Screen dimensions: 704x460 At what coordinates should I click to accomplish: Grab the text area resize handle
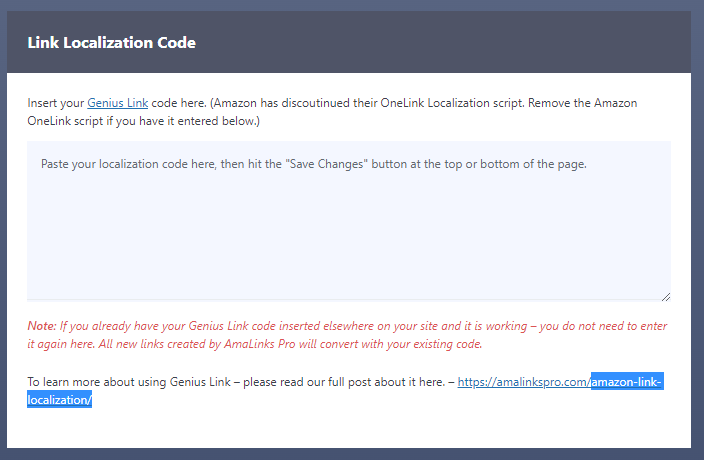coord(665,295)
